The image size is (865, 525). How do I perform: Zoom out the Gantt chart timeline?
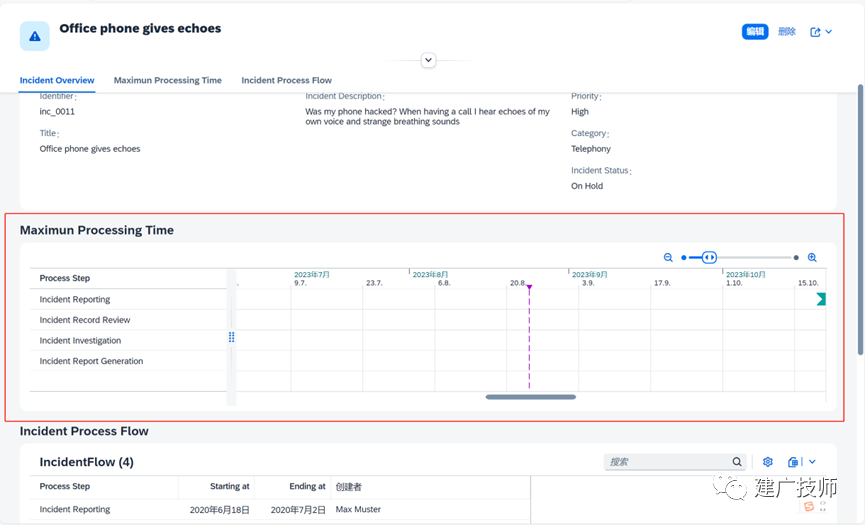pos(668,258)
